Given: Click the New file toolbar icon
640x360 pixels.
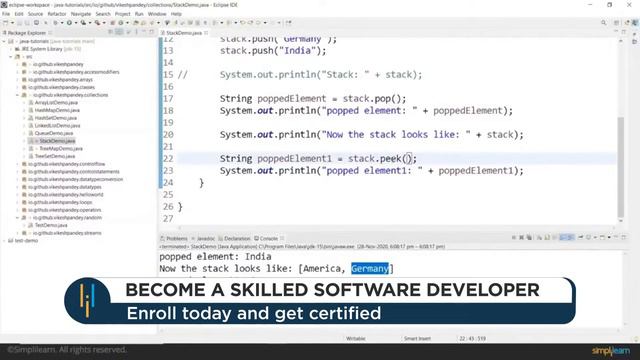Looking at the screenshot, I should pyautogui.click(x=6, y=23).
